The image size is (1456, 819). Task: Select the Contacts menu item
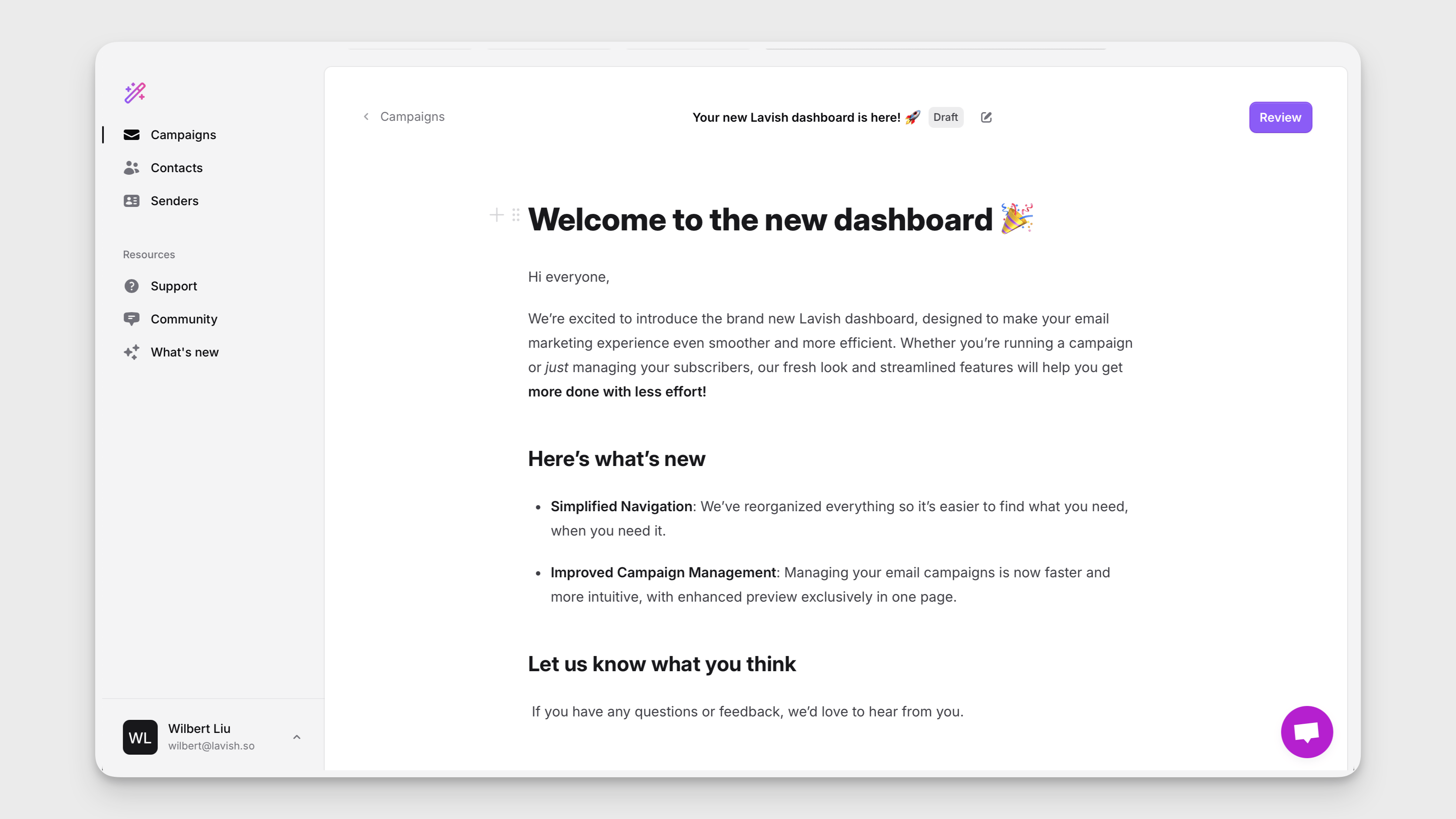[x=176, y=167]
